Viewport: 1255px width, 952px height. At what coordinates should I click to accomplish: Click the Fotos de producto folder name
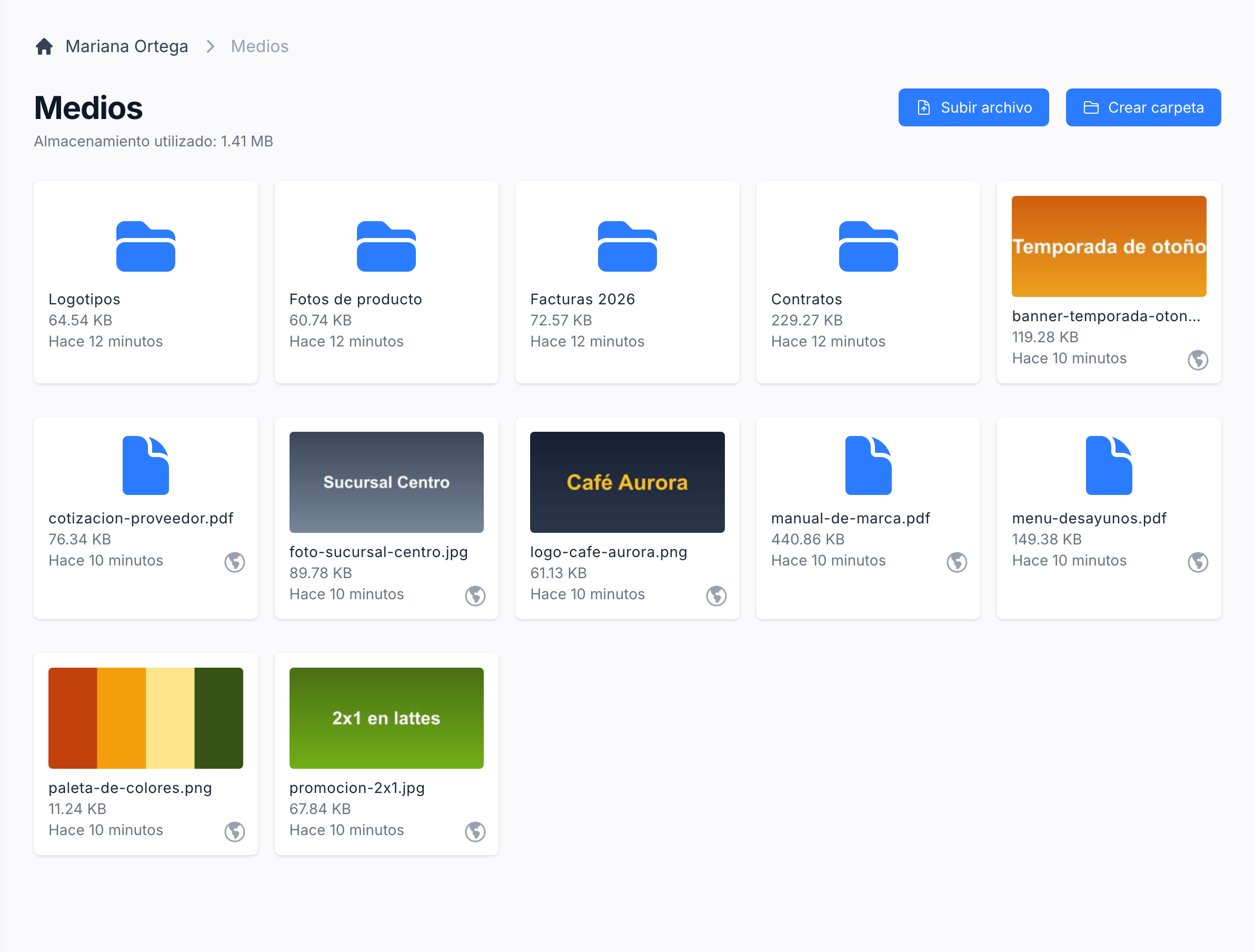pos(356,299)
